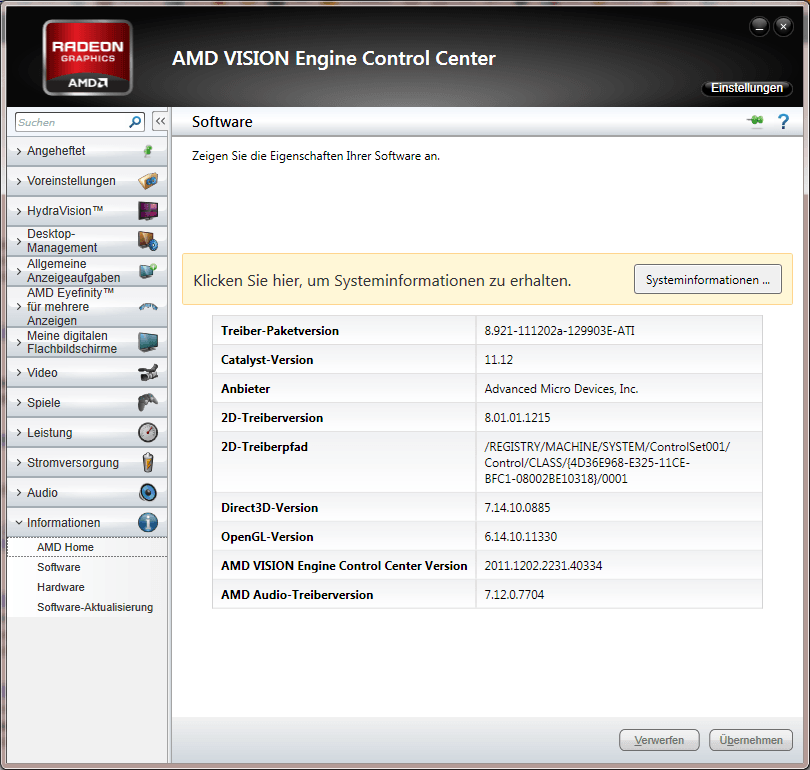Viewport: 810px width, 770px height.
Task: Click the Leistung gauge icon
Action: [x=148, y=432]
